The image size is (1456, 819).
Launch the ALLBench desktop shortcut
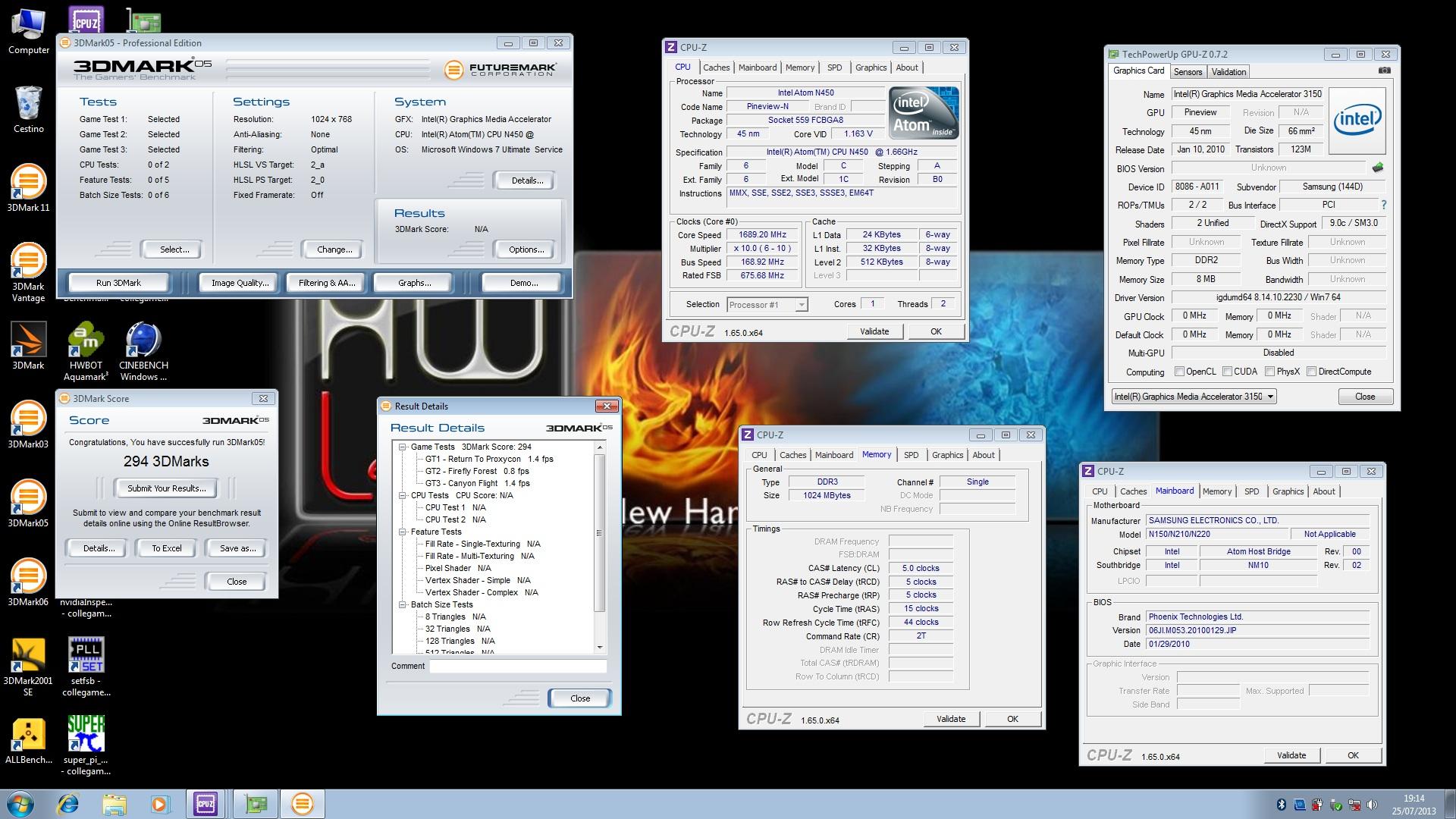28,739
